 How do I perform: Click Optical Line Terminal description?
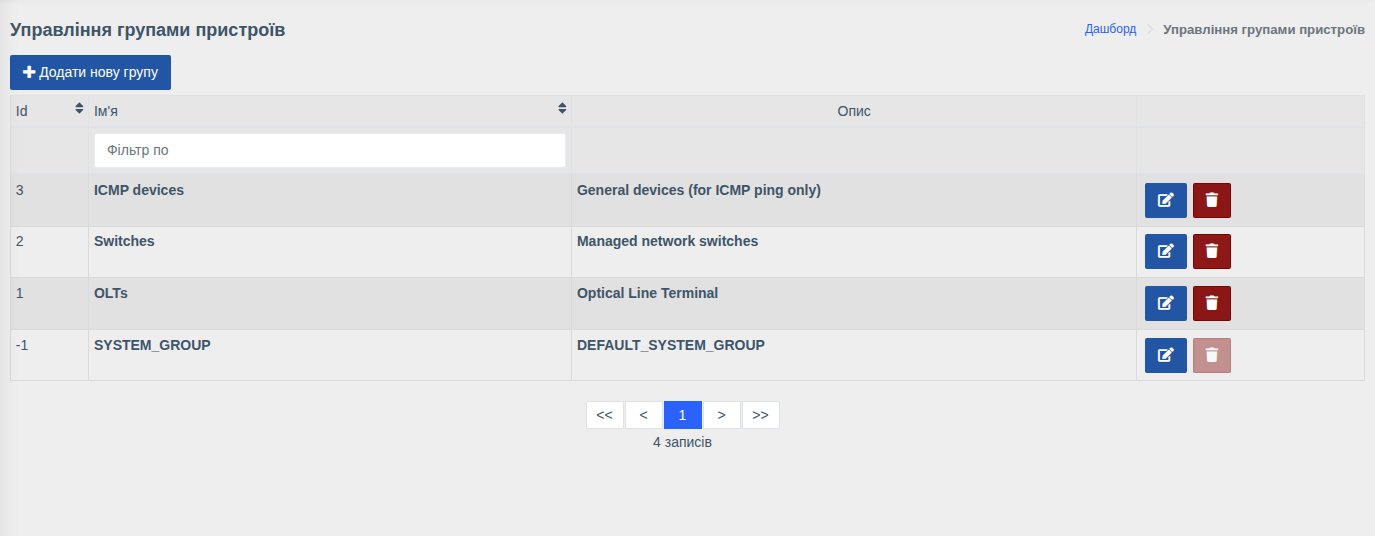pyautogui.click(x=648, y=293)
